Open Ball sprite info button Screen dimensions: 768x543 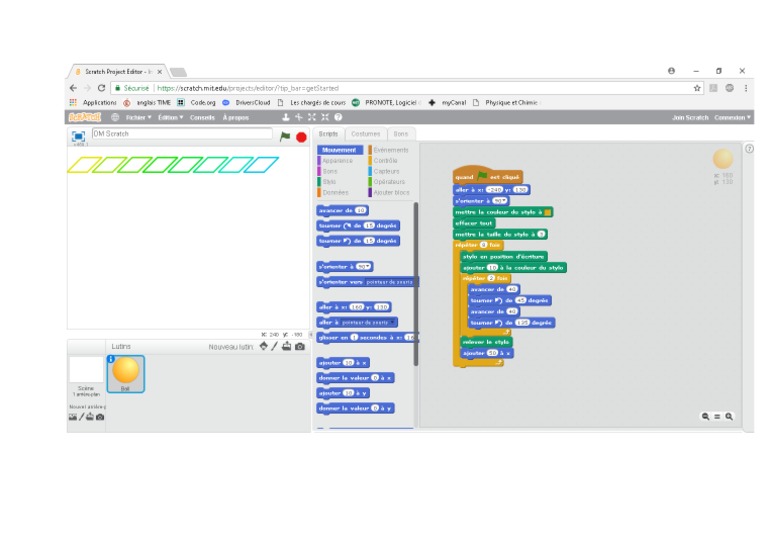(111, 359)
